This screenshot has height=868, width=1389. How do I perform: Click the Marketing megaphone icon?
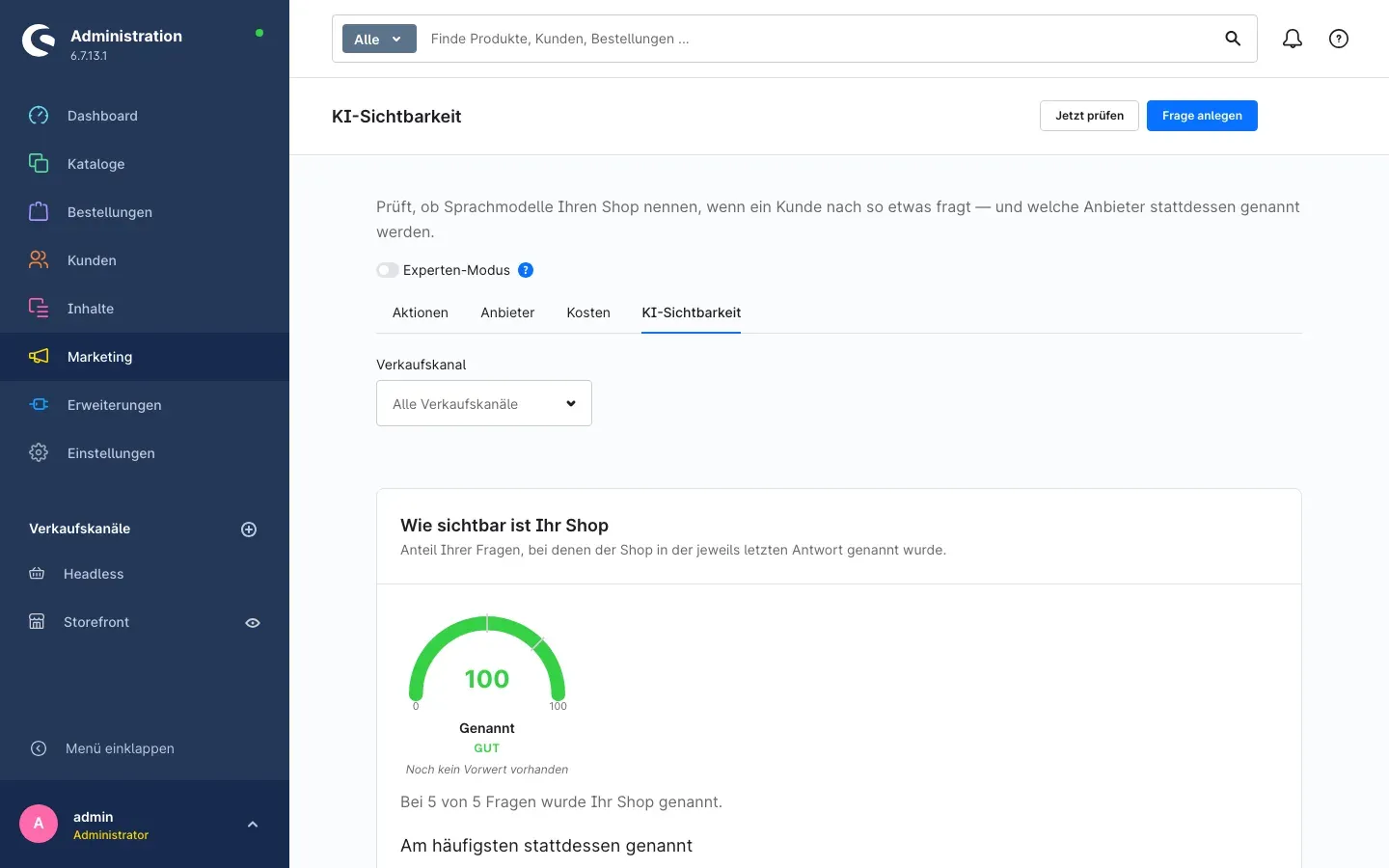pyautogui.click(x=39, y=357)
